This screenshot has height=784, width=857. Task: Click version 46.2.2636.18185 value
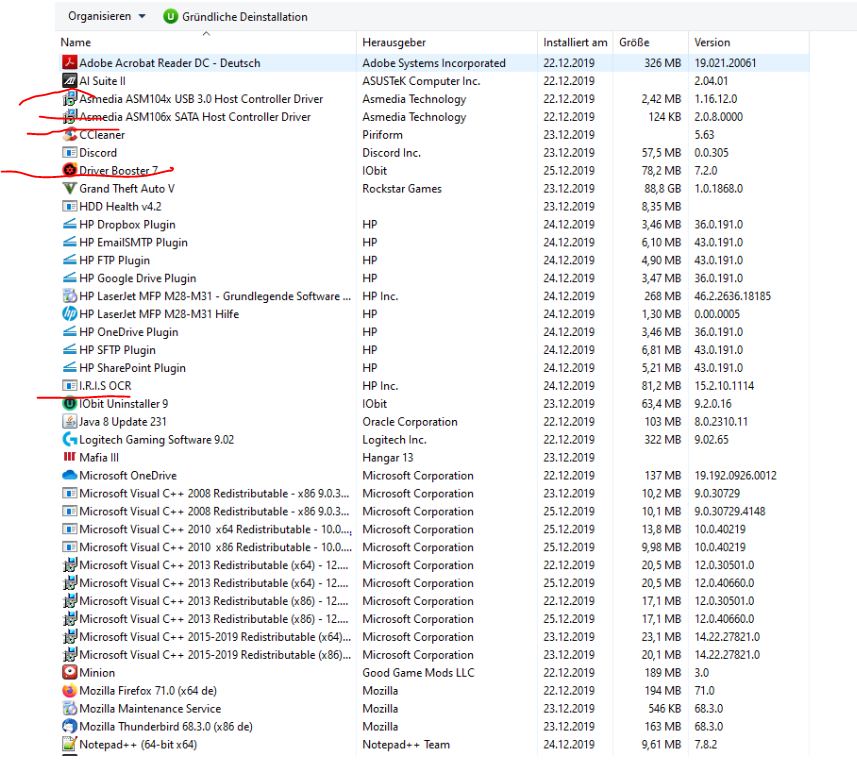pyautogui.click(x=732, y=296)
